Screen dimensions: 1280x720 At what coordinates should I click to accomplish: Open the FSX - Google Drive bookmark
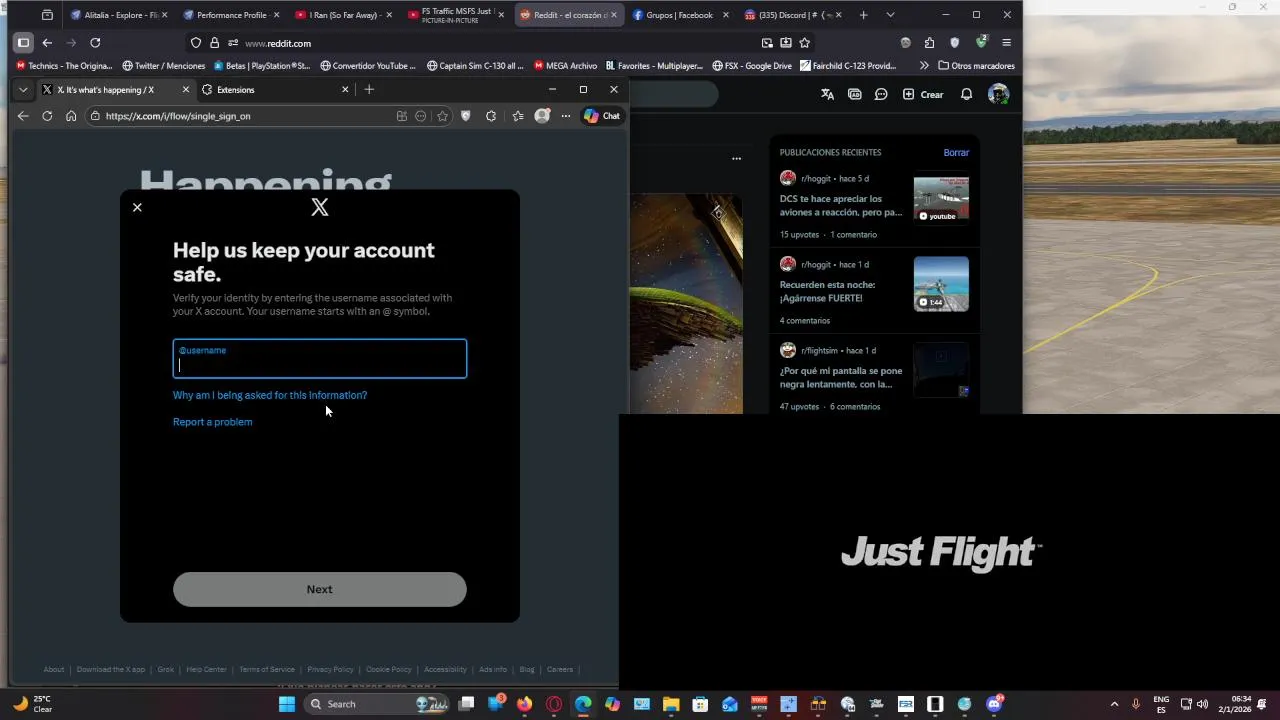click(752, 66)
